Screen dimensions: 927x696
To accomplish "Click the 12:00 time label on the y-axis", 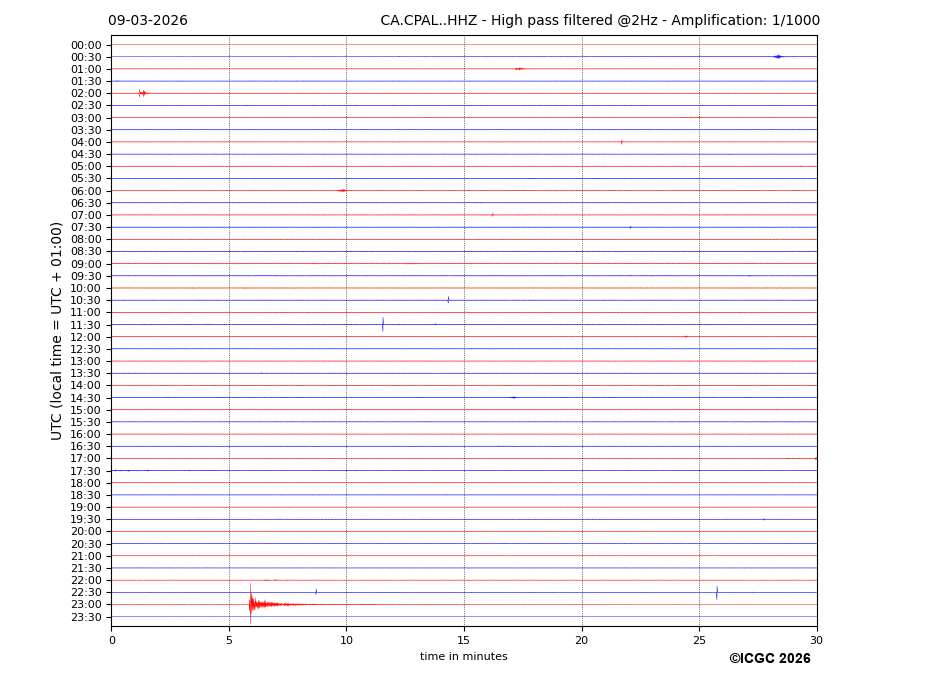I will [86, 337].
